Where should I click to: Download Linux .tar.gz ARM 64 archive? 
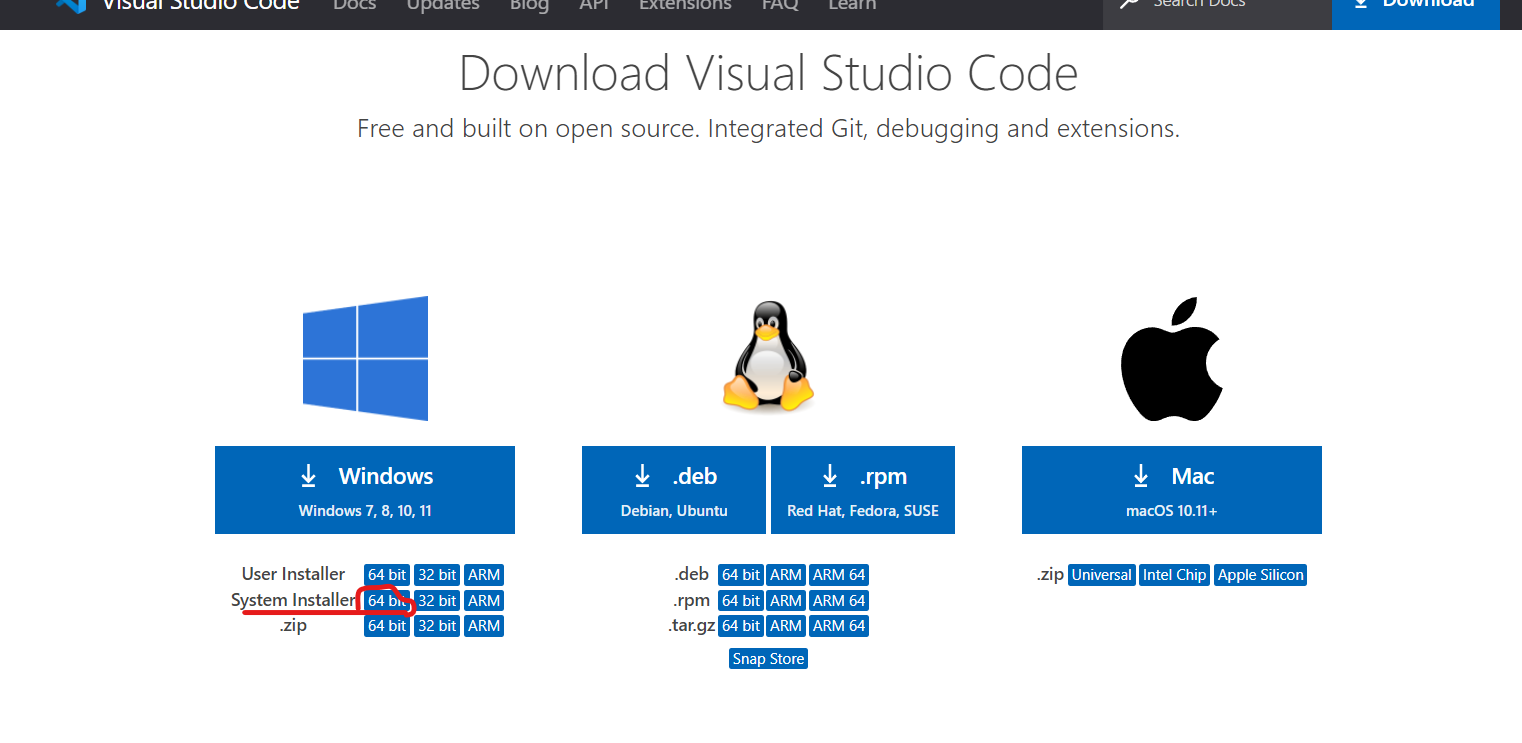click(x=839, y=626)
